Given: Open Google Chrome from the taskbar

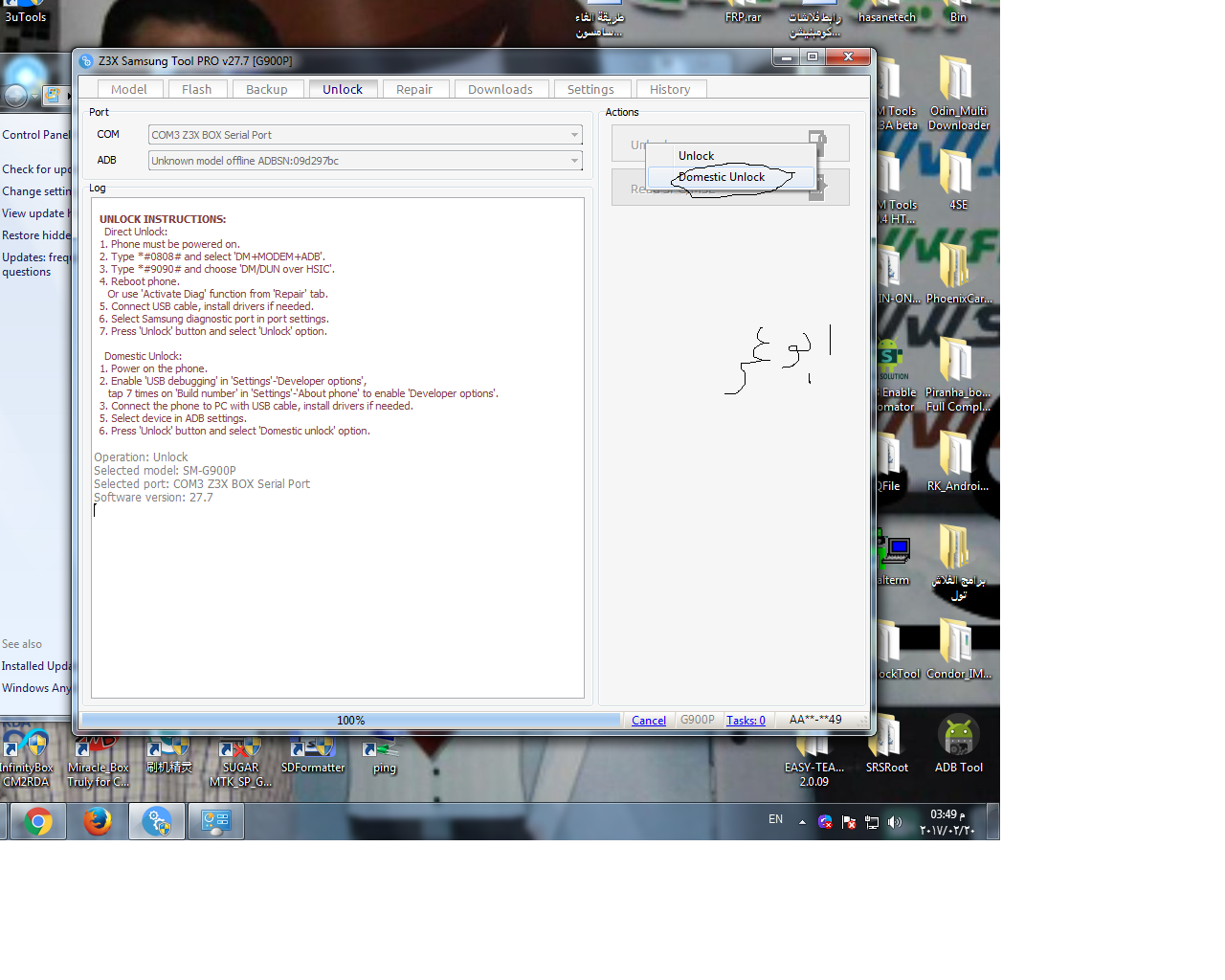Looking at the screenshot, I should pos(38,821).
